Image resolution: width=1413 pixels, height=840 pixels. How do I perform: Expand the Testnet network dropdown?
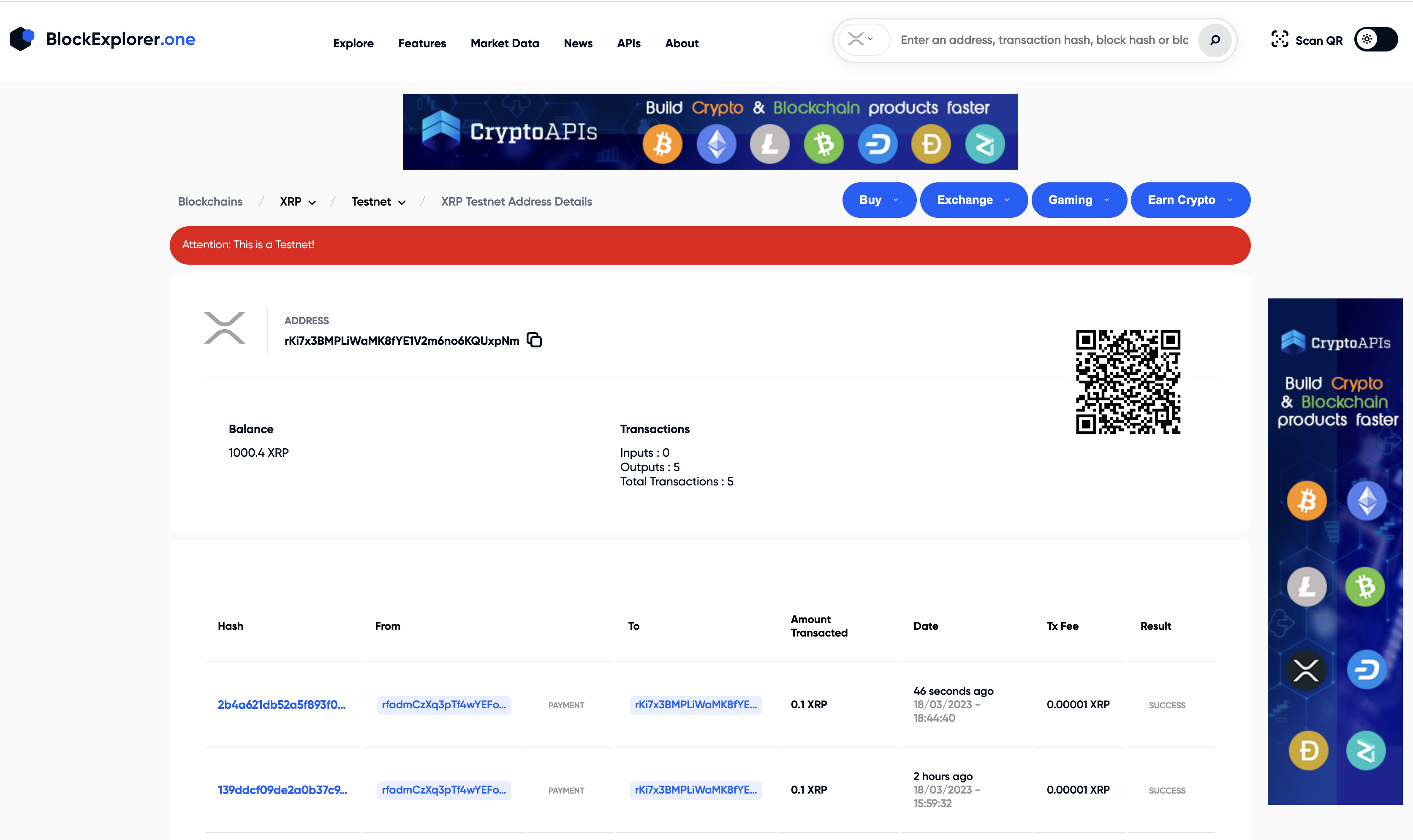(x=378, y=202)
